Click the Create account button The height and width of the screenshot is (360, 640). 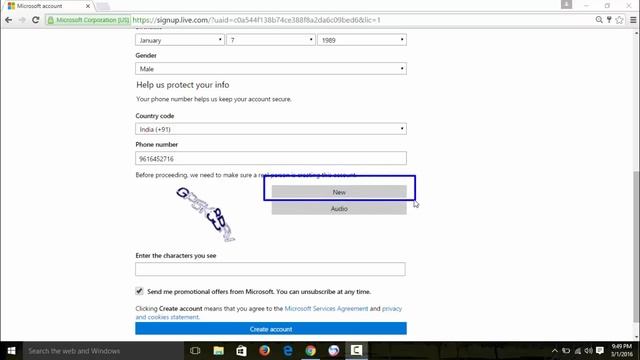pos(271,329)
